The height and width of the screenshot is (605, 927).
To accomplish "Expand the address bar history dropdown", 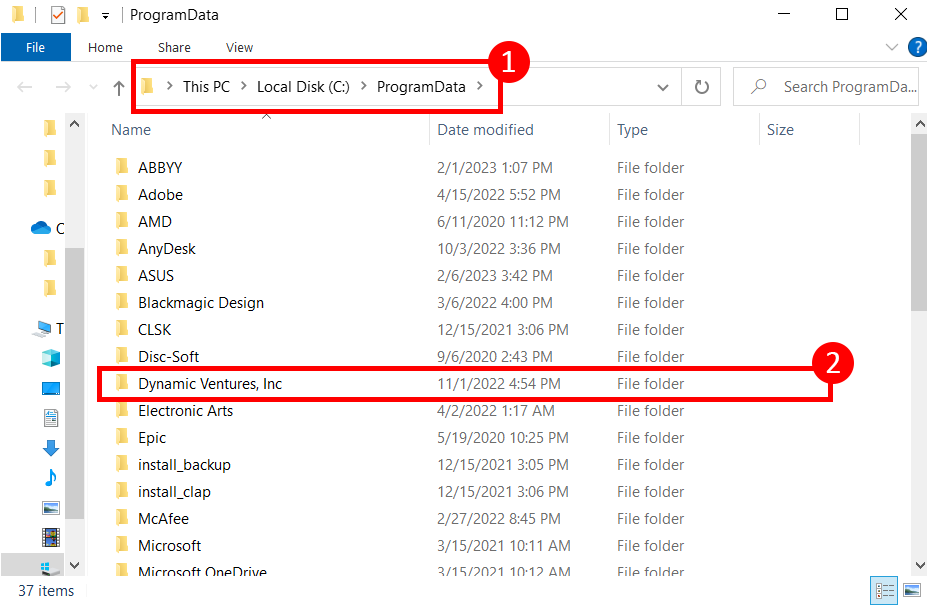I will [x=662, y=87].
